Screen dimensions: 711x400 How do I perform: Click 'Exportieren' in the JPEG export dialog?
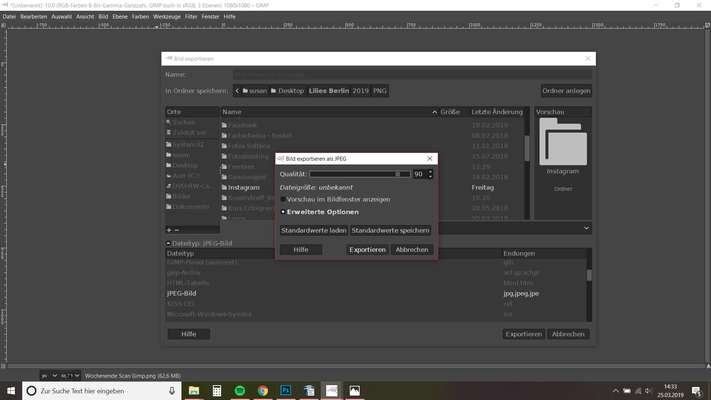pos(367,249)
